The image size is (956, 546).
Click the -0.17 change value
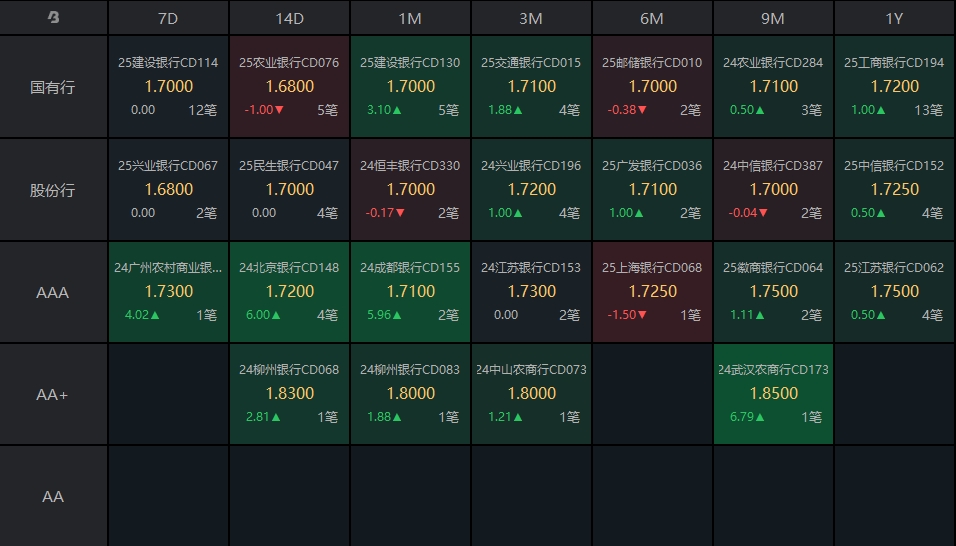[385, 213]
